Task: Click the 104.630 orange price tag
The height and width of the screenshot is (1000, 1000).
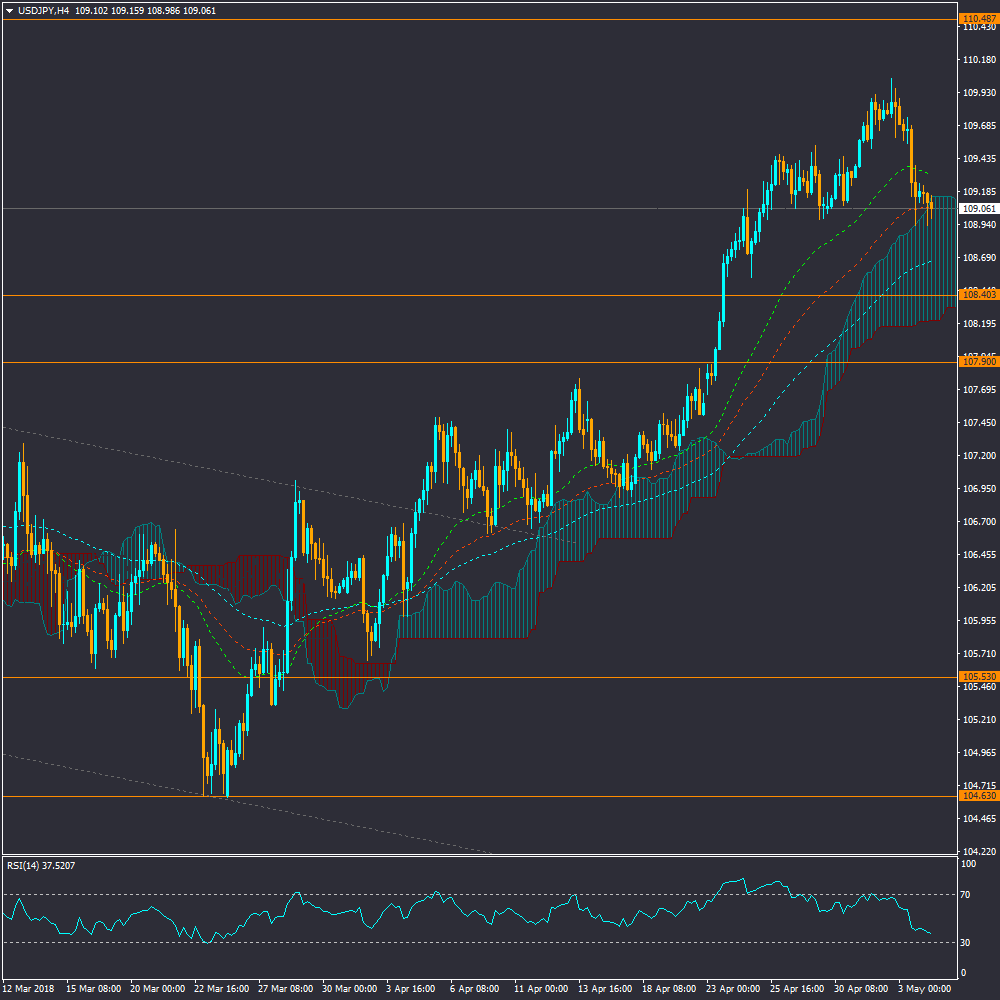Action: [x=975, y=796]
